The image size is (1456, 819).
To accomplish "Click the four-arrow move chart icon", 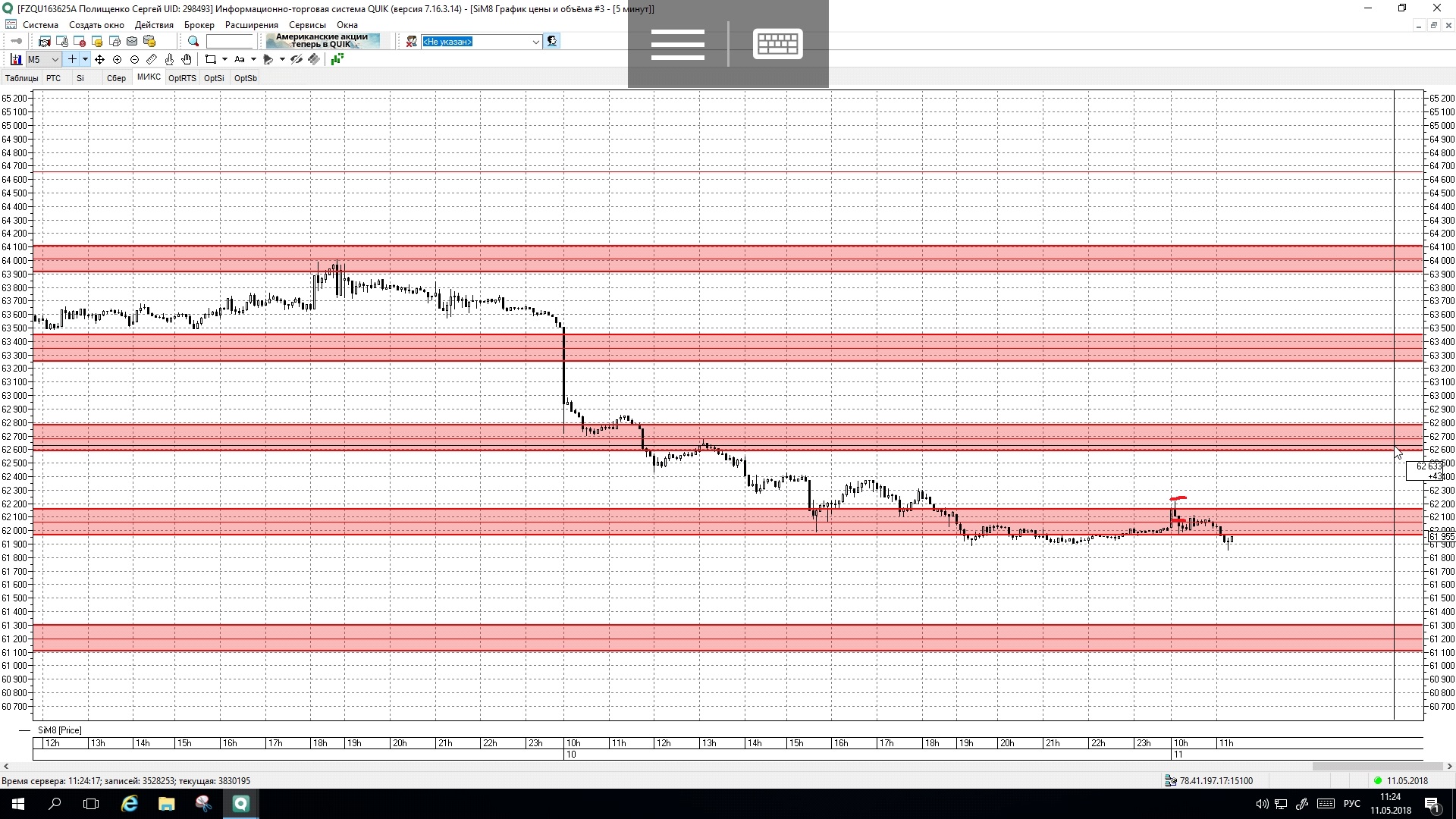I will [x=99, y=59].
